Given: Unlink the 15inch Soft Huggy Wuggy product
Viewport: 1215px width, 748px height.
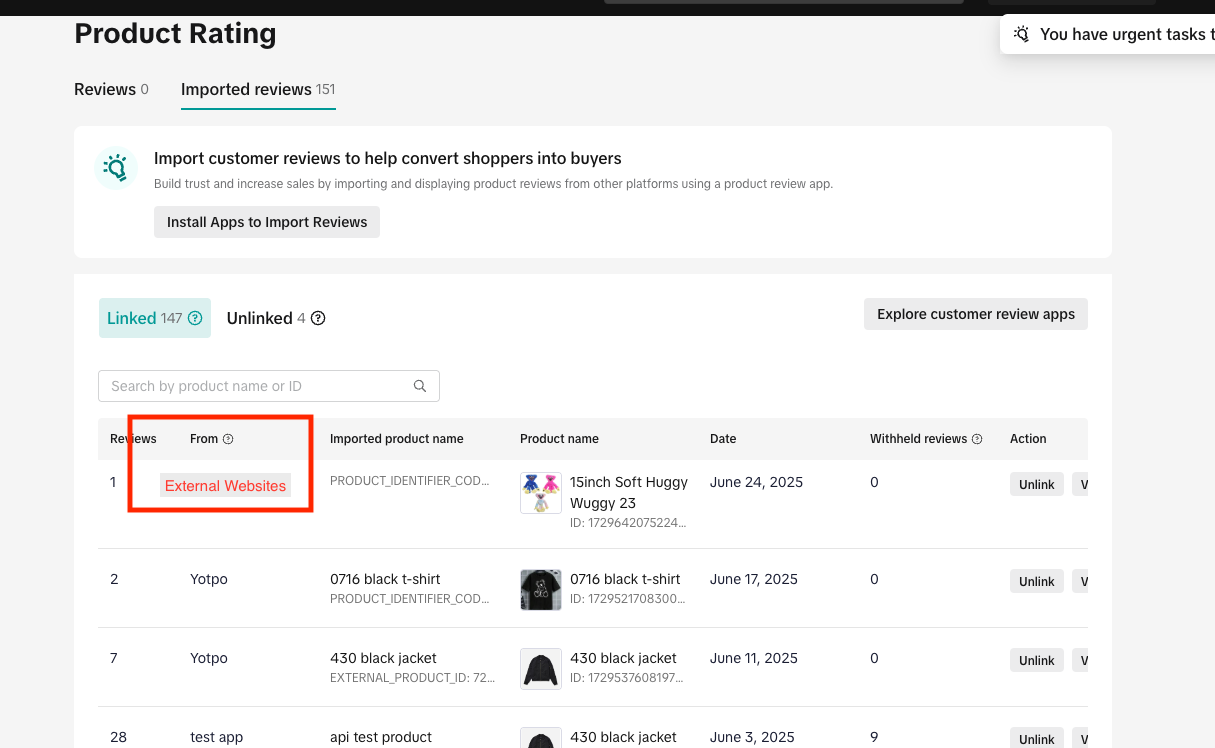Looking at the screenshot, I should pos(1036,485).
